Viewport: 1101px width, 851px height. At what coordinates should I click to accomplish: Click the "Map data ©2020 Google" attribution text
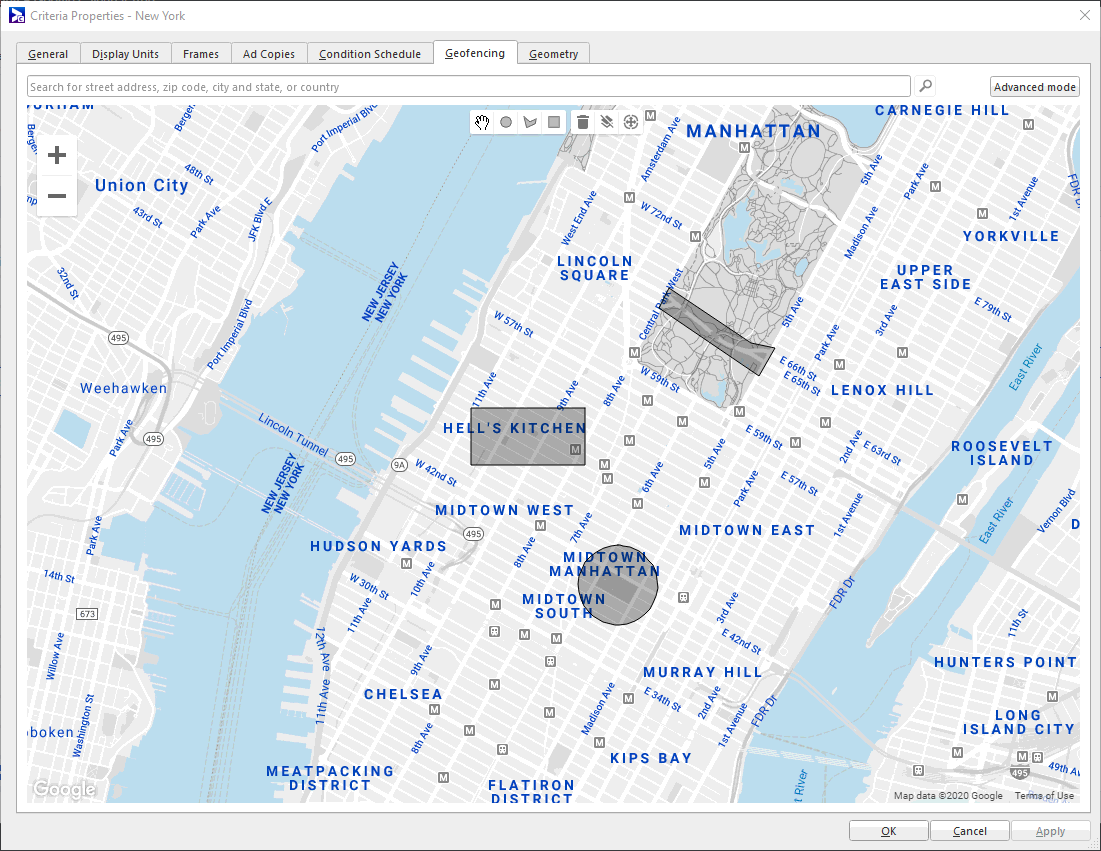[x=948, y=796]
